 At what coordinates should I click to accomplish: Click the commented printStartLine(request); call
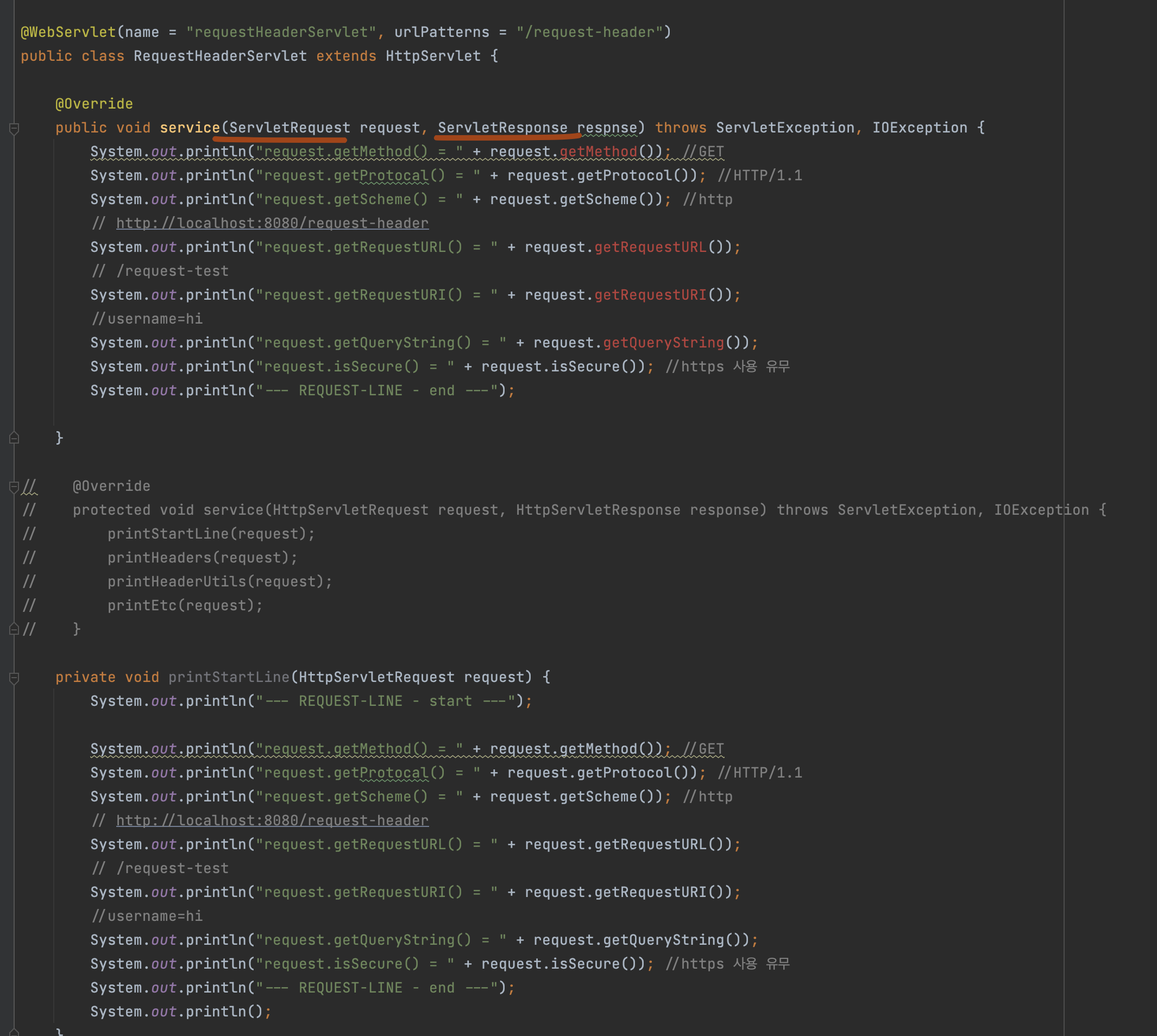211,534
